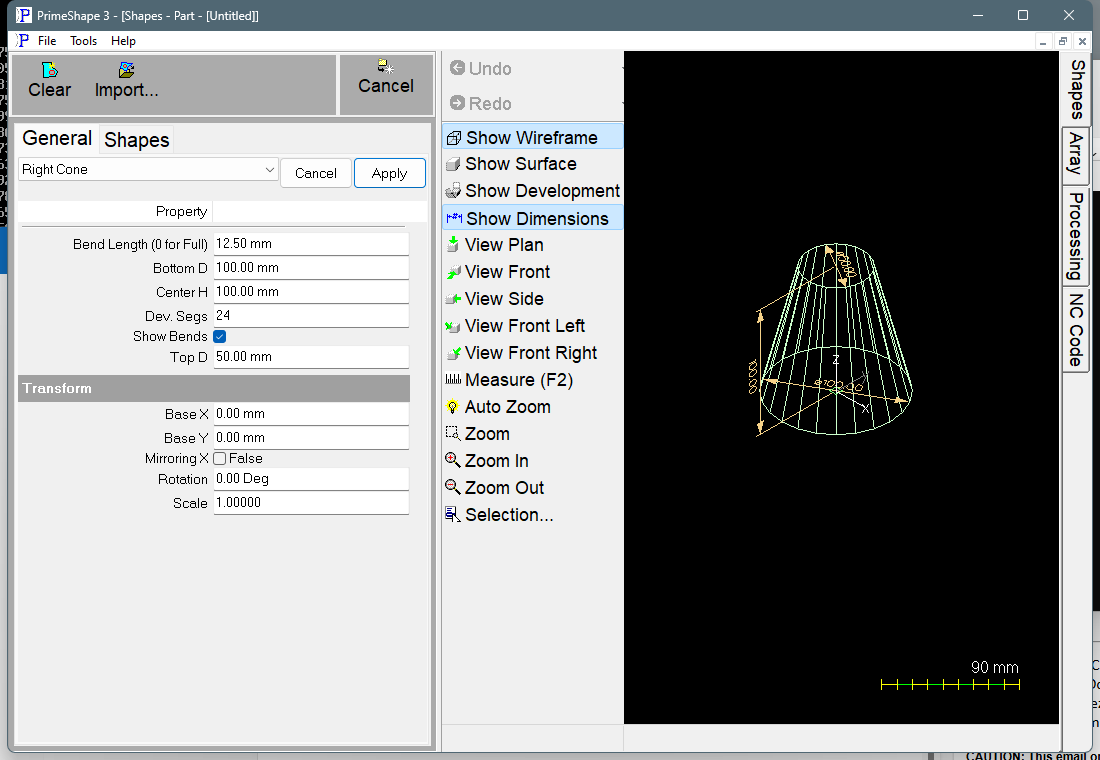Select the Shapes vertical side tab
Viewport: 1100px width, 760px height.
point(1076,89)
